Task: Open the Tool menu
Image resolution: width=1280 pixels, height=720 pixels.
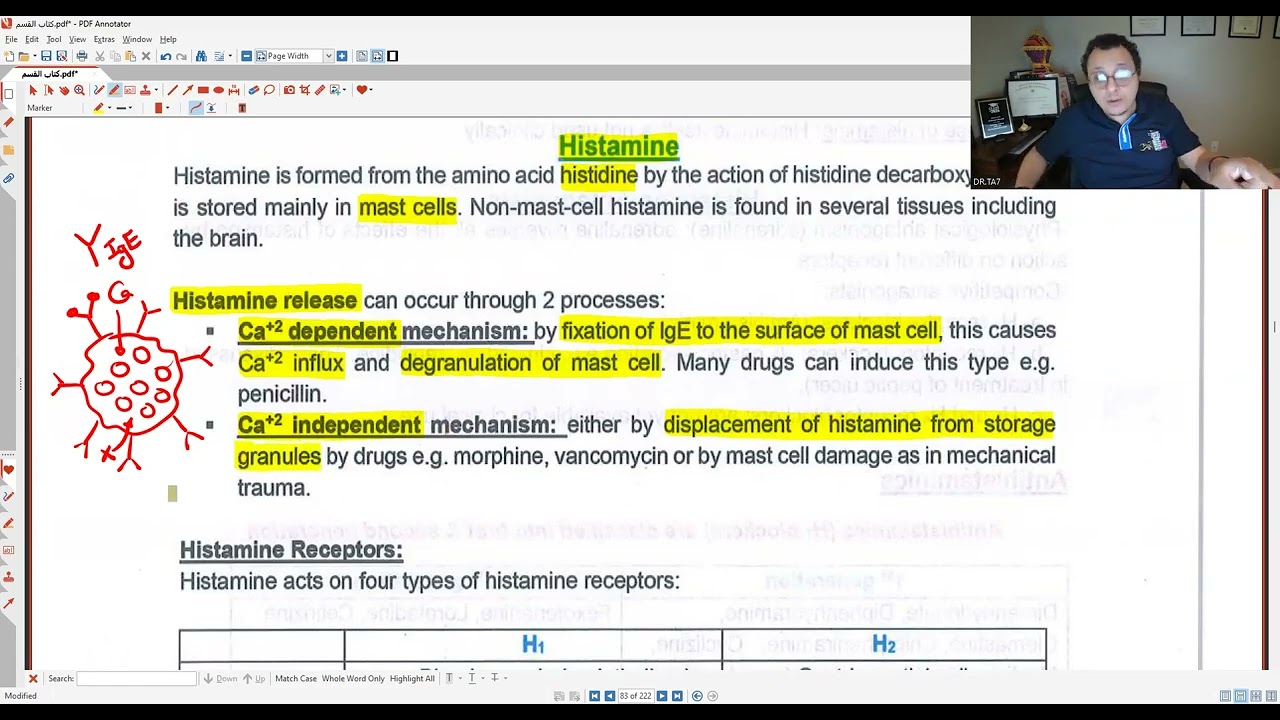Action: pos(54,39)
